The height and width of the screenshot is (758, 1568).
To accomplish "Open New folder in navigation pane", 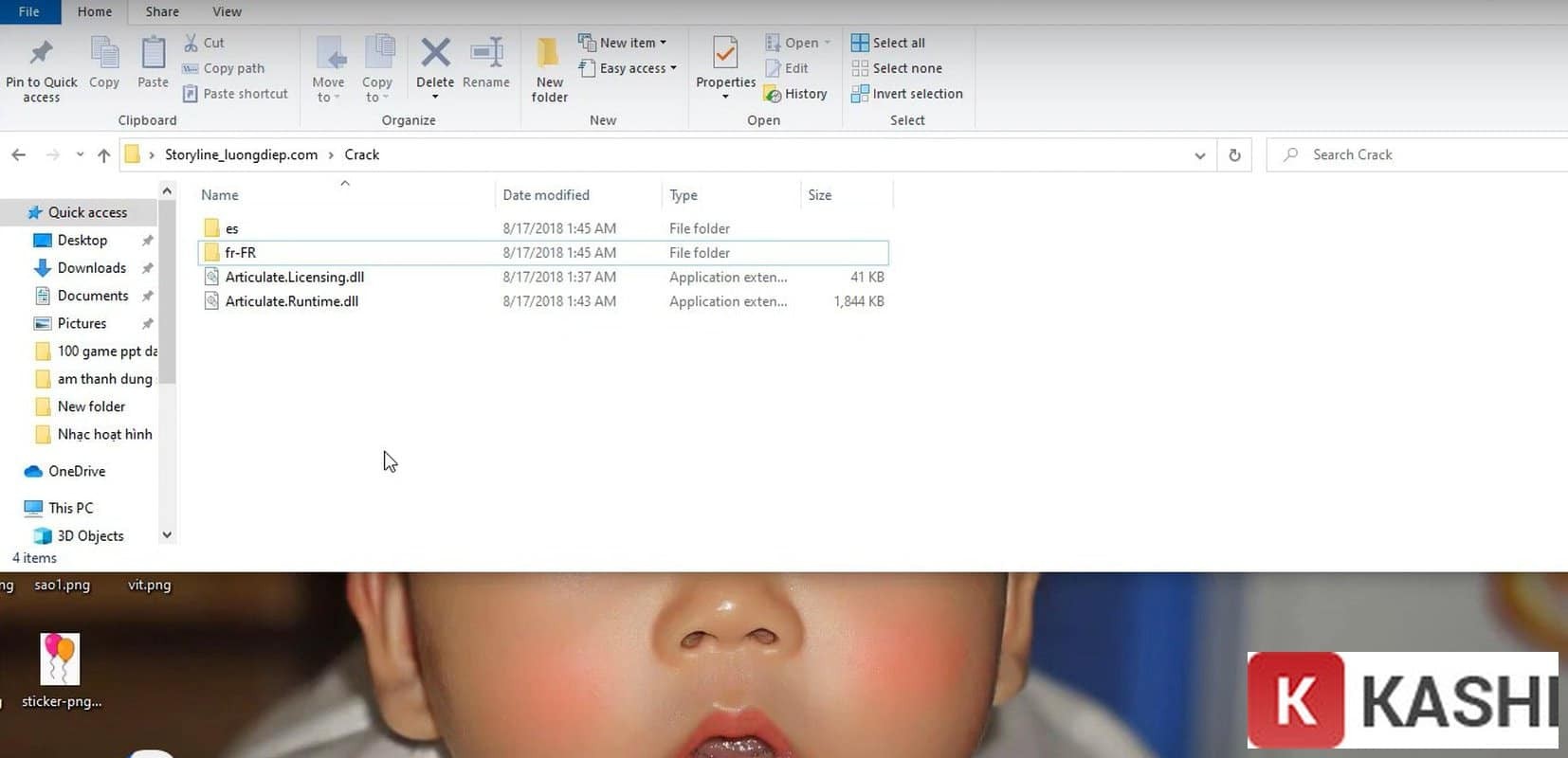I will [91, 406].
